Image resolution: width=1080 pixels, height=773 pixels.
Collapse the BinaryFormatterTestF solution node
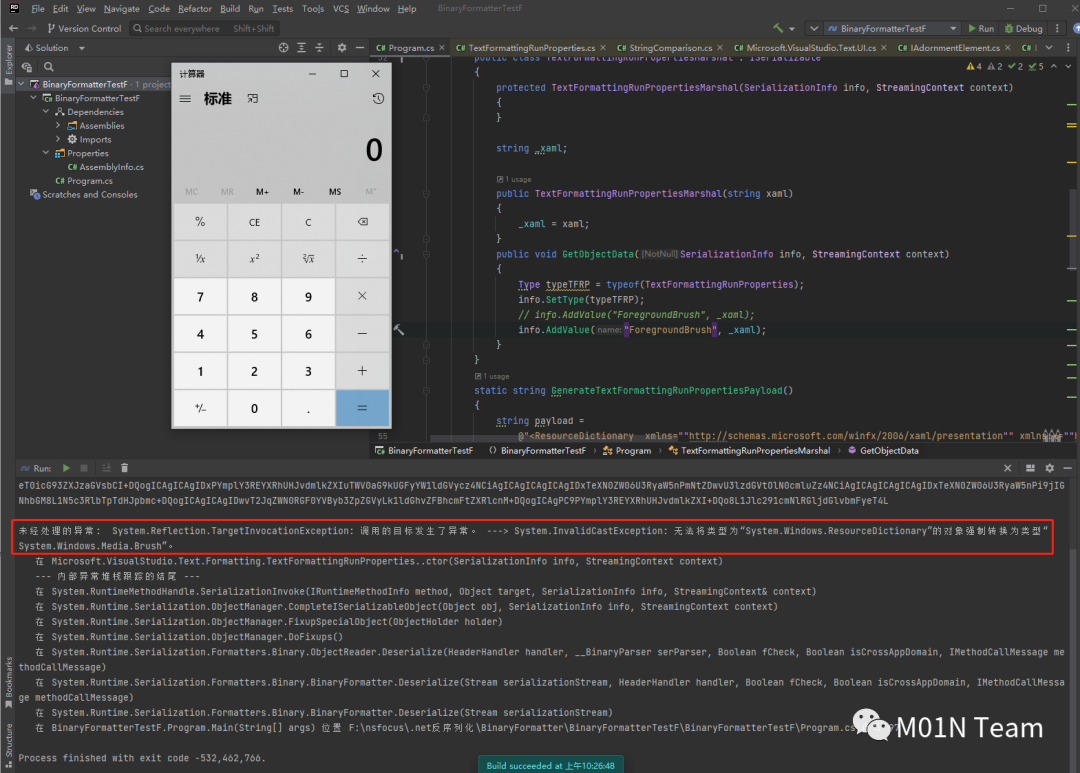tap(21, 84)
